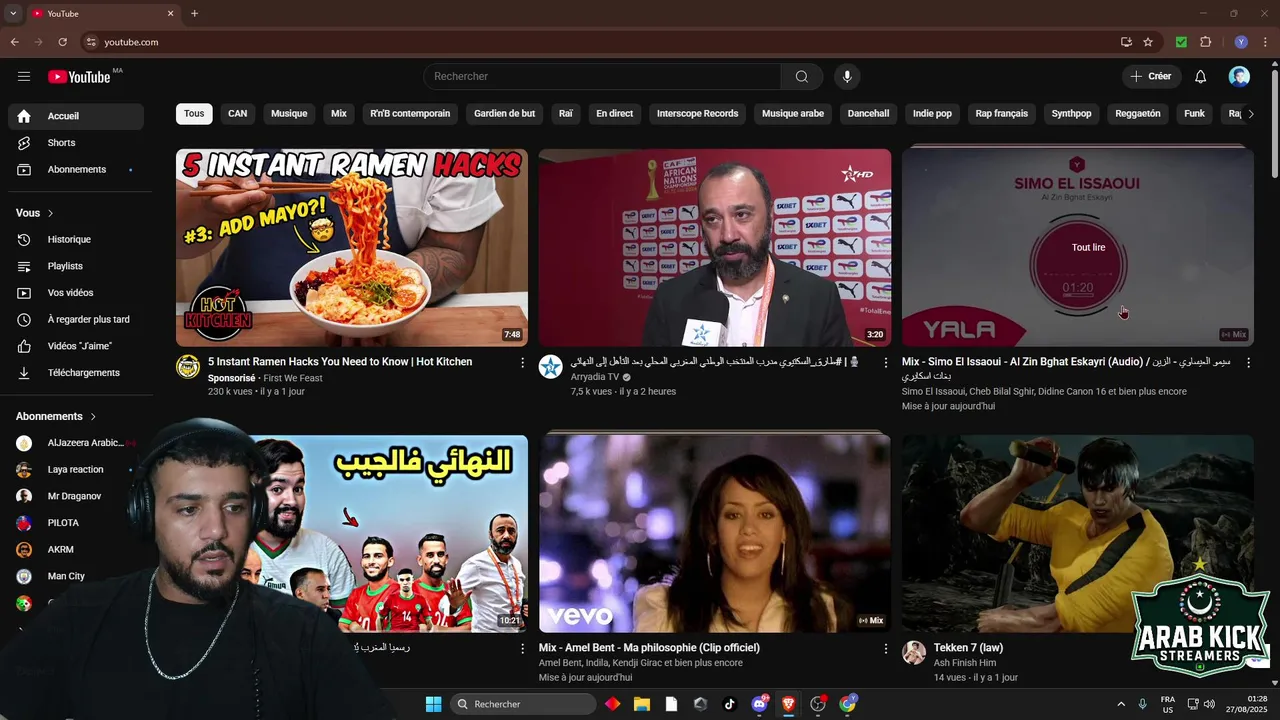The image size is (1280, 720).
Task: Open Laya reaction channel
Action: 76,470
